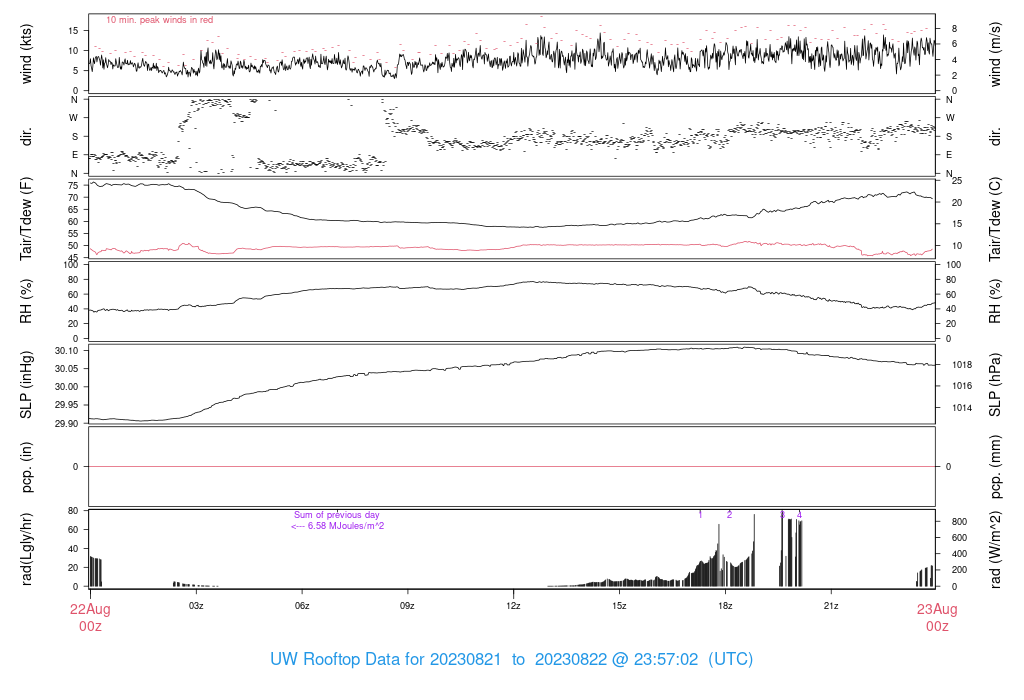Click the 'UW Rooftop Data for 20230821' title text
Viewport: 1024px width, 700px height.
(x=385, y=659)
